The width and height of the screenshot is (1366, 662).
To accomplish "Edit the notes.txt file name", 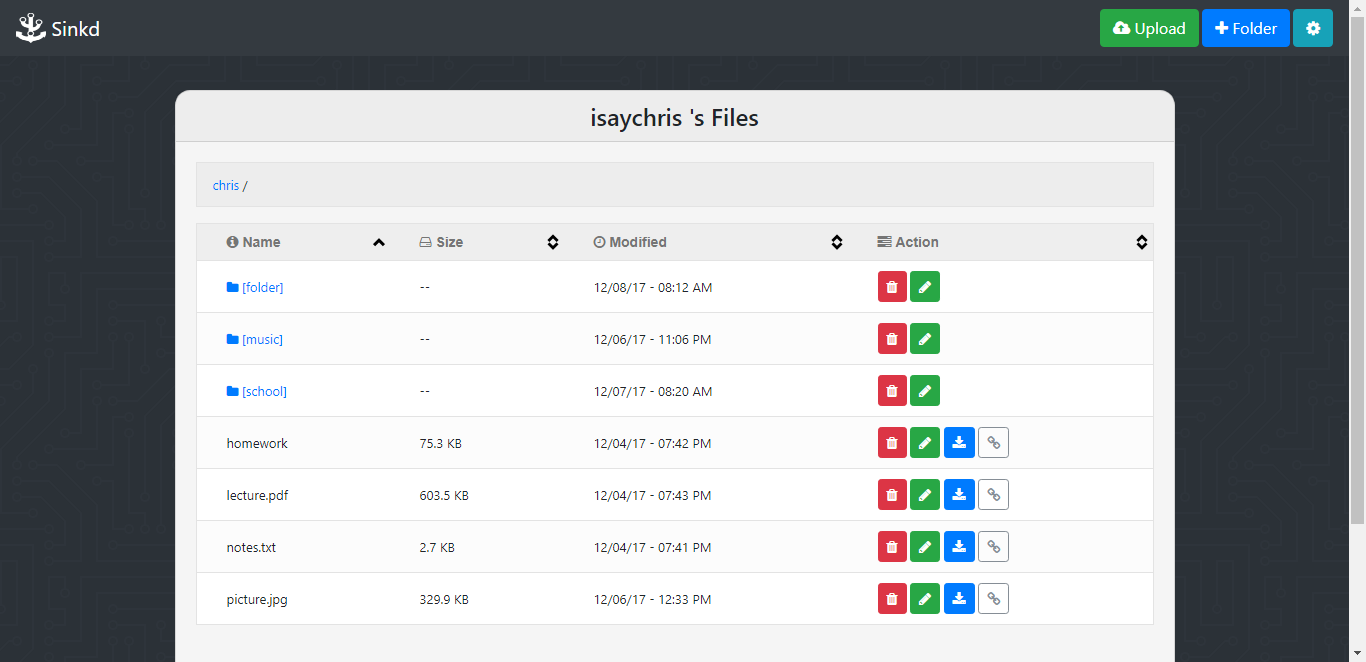I will coord(925,547).
